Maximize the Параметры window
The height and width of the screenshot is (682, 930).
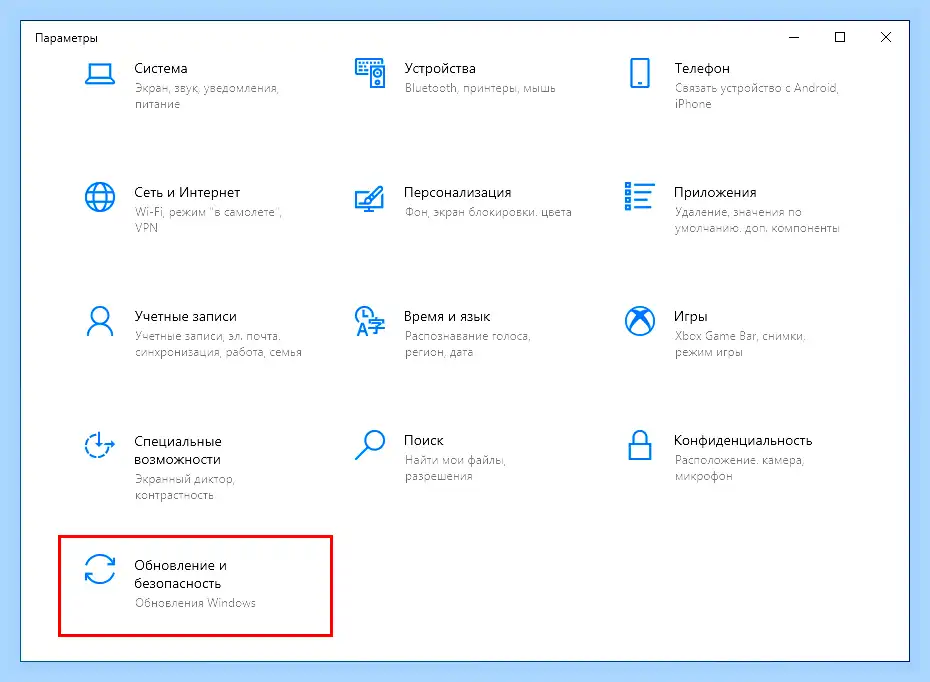point(840,37)
